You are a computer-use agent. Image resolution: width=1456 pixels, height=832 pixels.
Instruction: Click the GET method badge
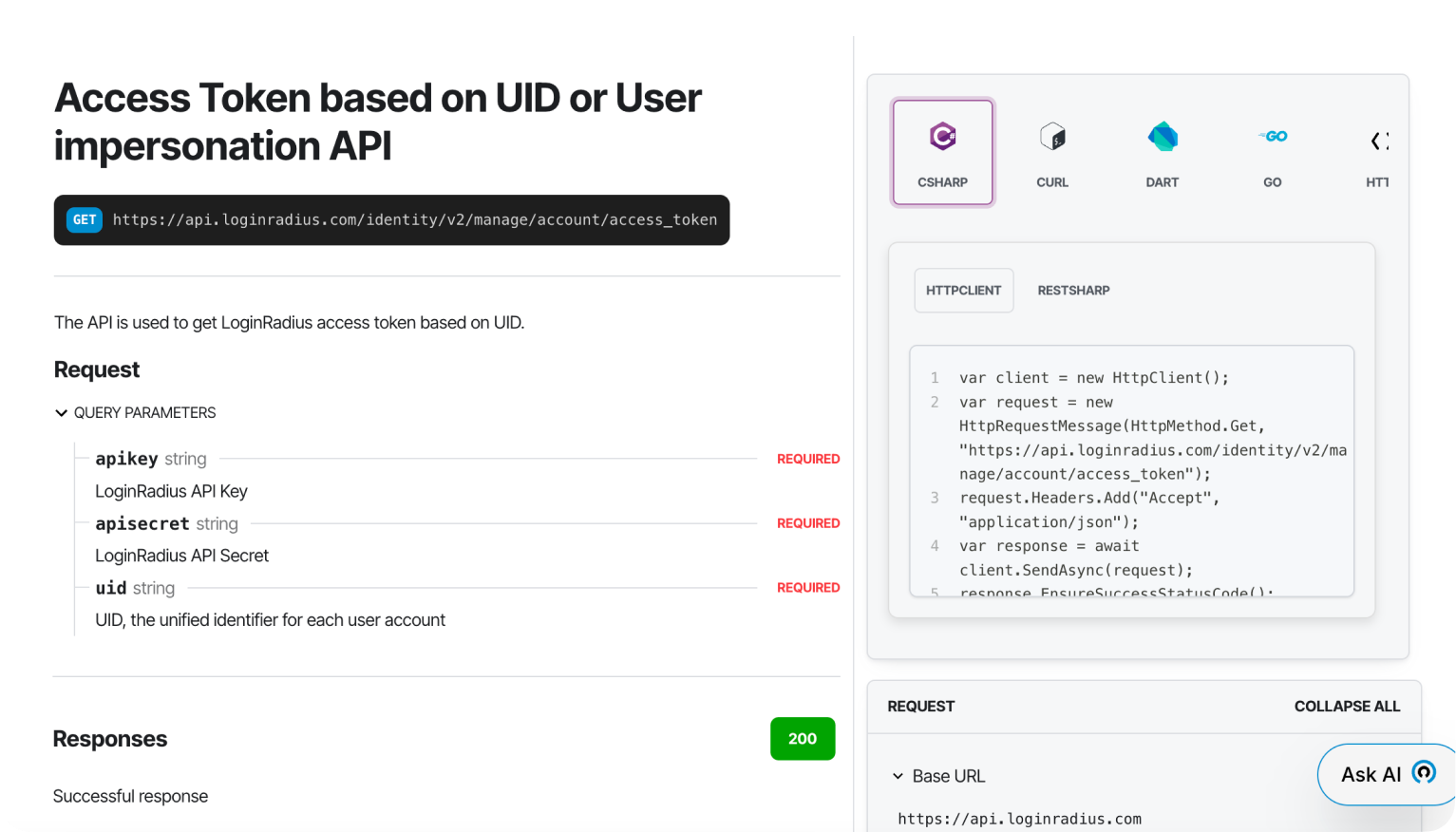[x=85, y=220]
